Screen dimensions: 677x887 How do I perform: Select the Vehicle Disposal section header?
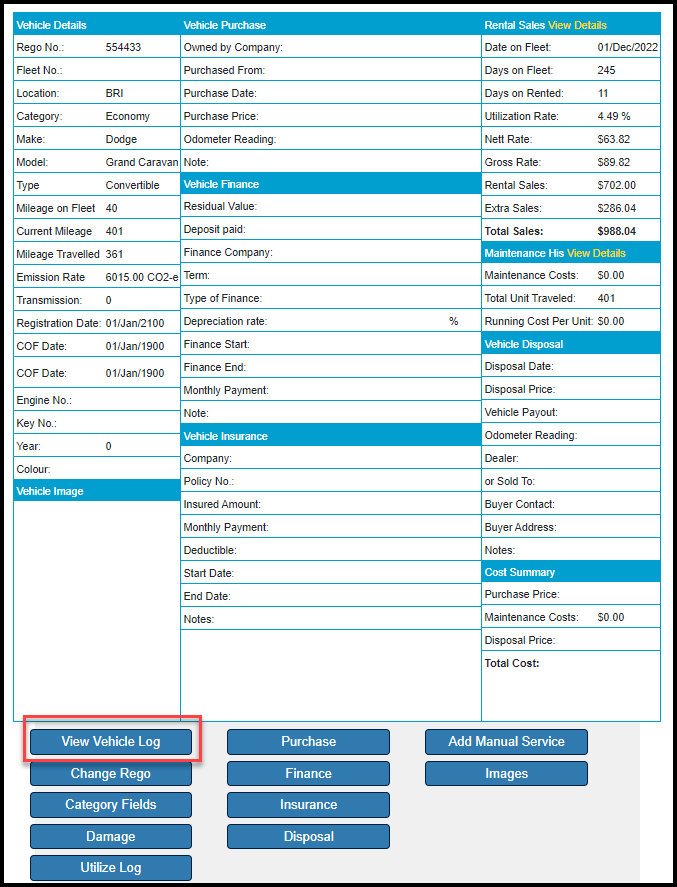pyautogui.click(x=523, y=344)
